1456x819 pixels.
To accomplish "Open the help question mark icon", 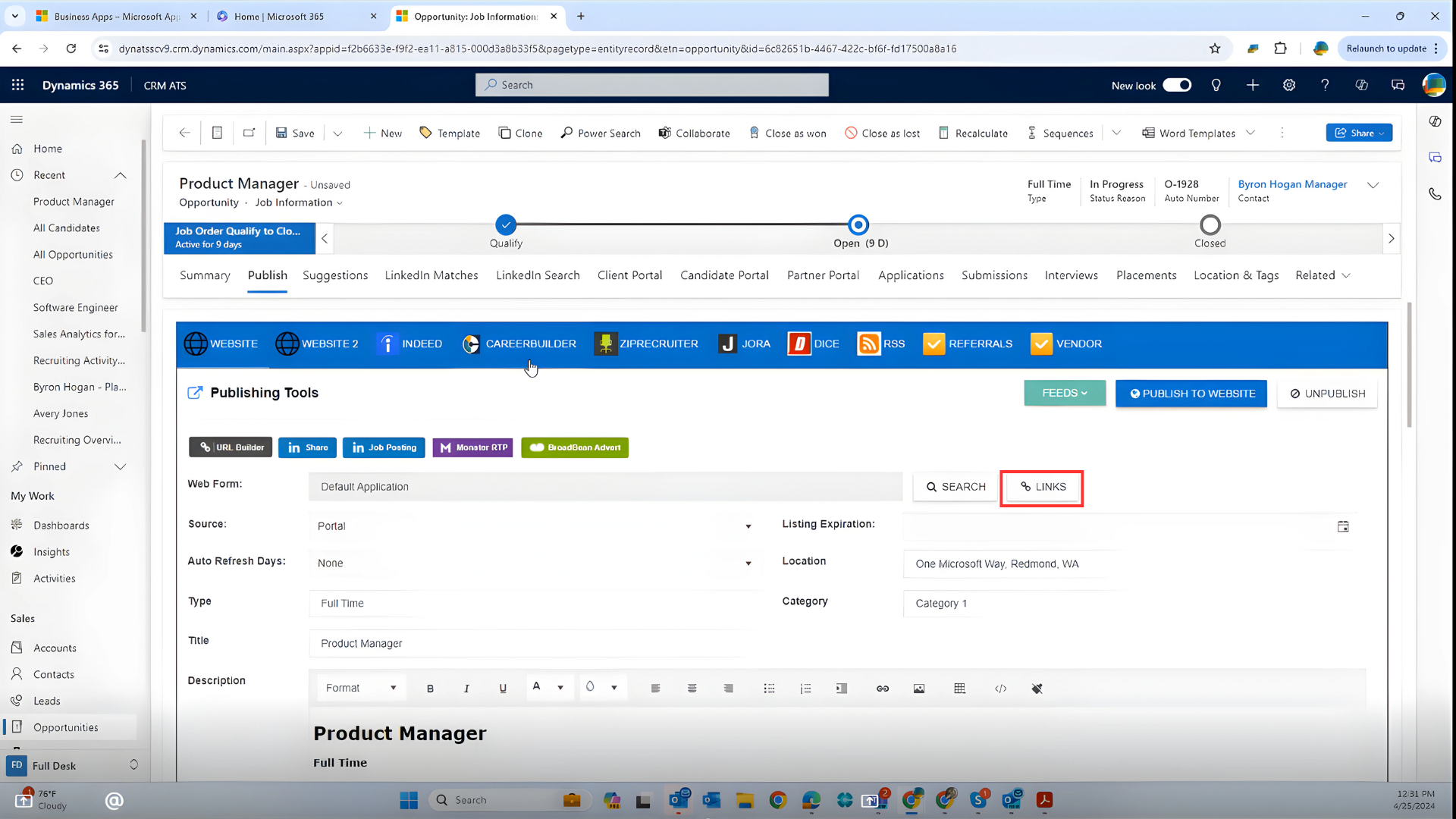I will pos(1325,85).
